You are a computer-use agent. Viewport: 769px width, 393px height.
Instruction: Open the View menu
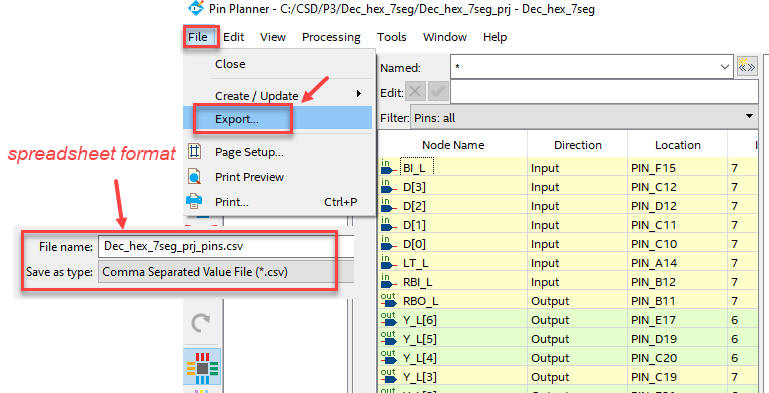(x=273, y=37)
